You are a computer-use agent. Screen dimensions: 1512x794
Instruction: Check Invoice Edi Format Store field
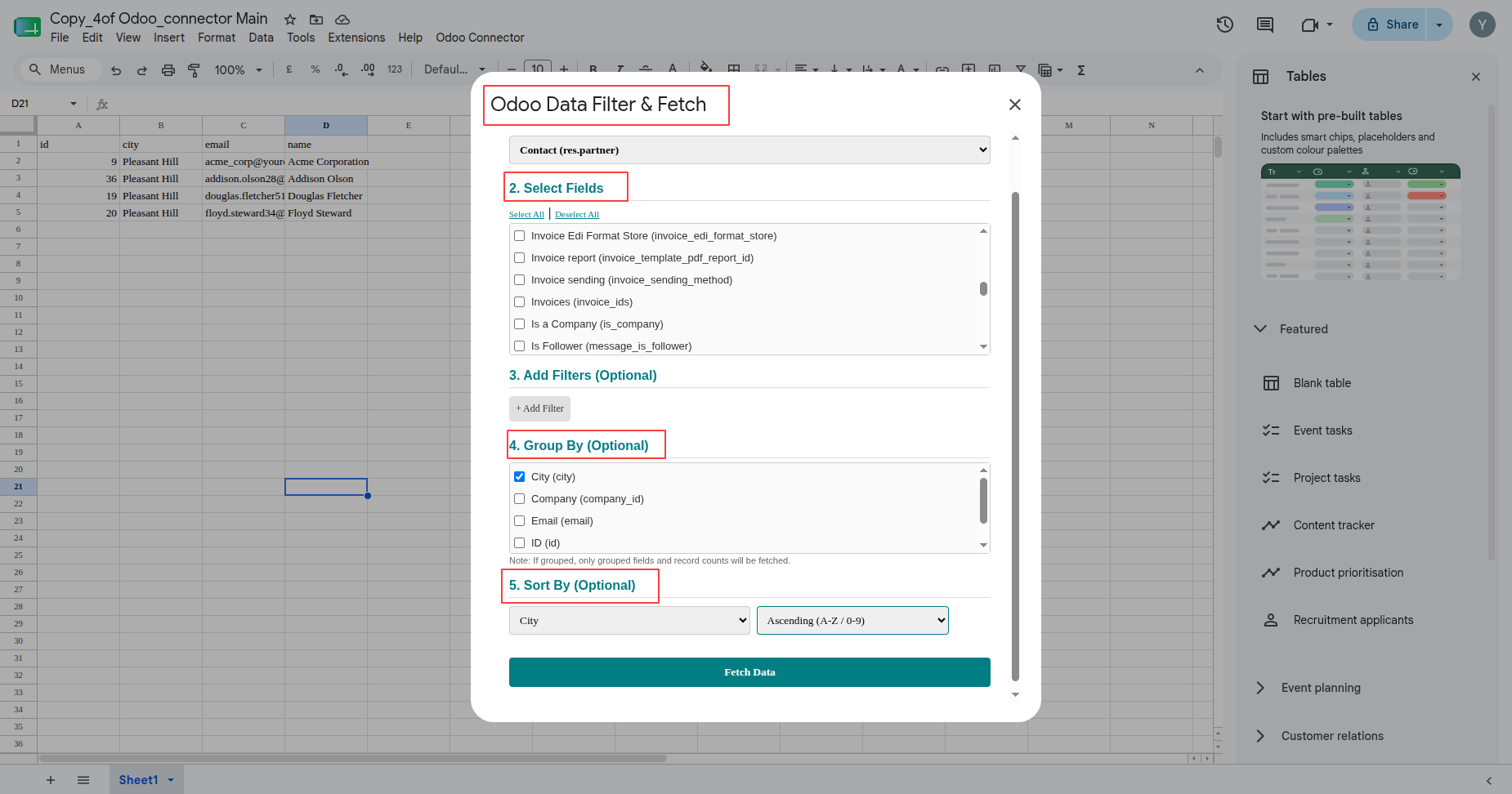(x=519, y=236)
